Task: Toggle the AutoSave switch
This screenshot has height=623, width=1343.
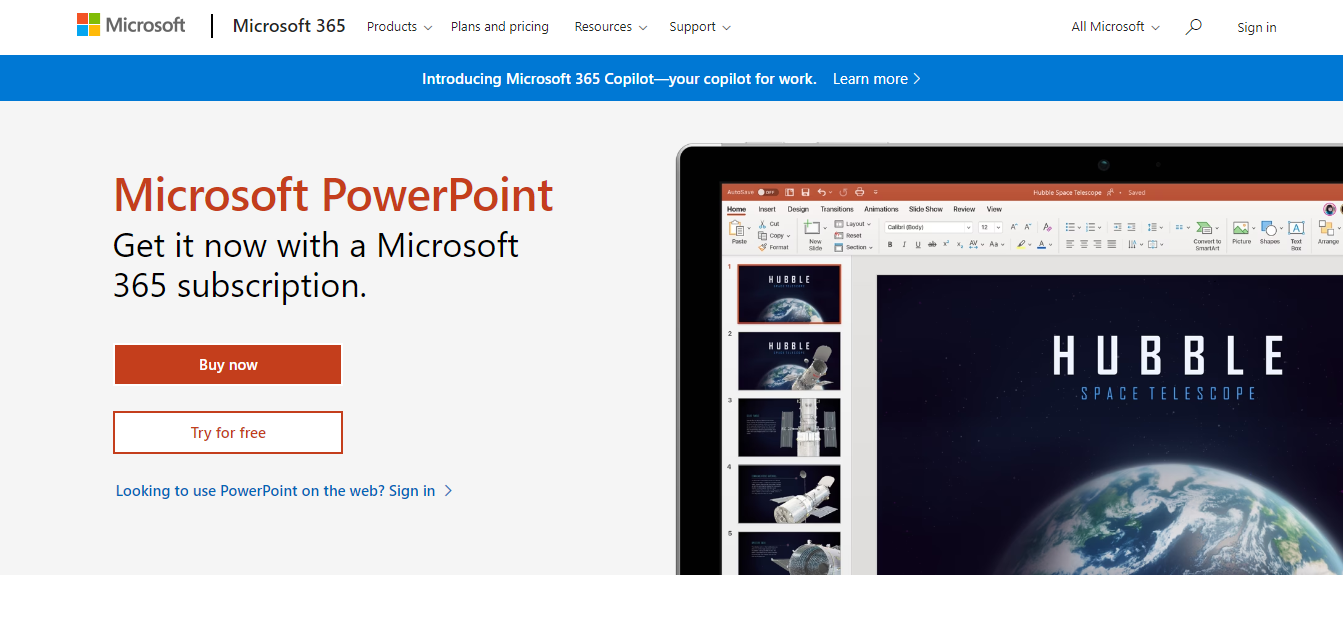Action: tap(766, 192)
